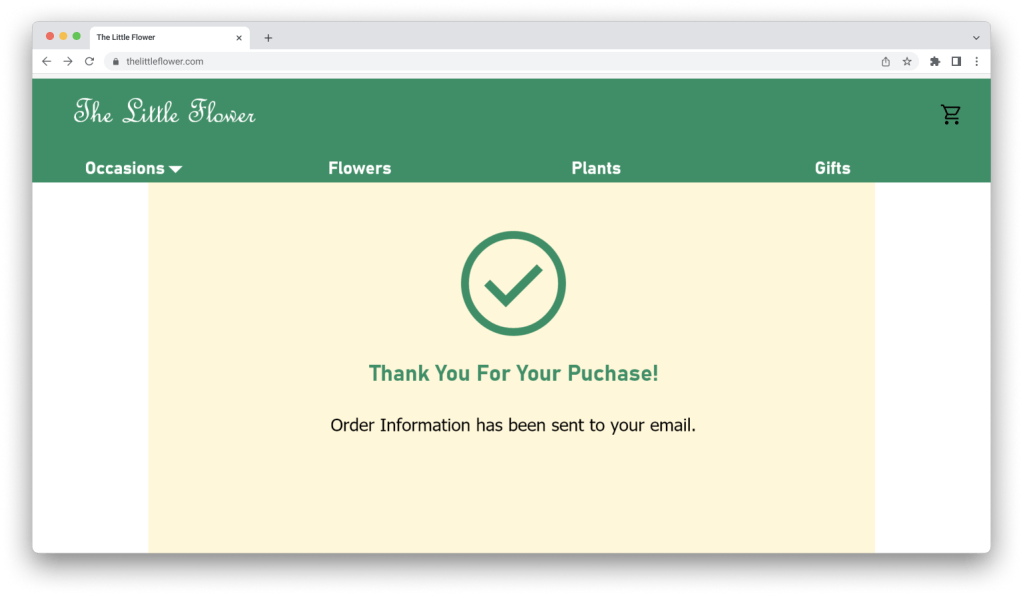
Task: View site info via the lock icon
Action: (116, 62)
